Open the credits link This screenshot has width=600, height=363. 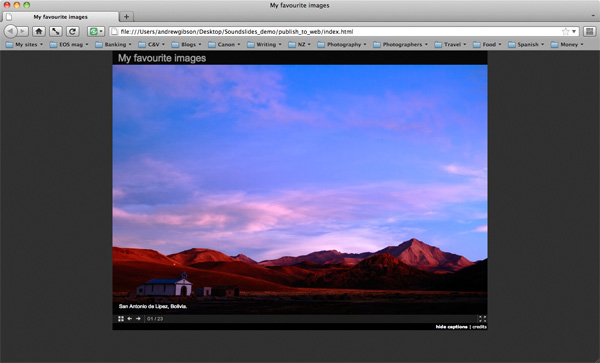(479, 327)
